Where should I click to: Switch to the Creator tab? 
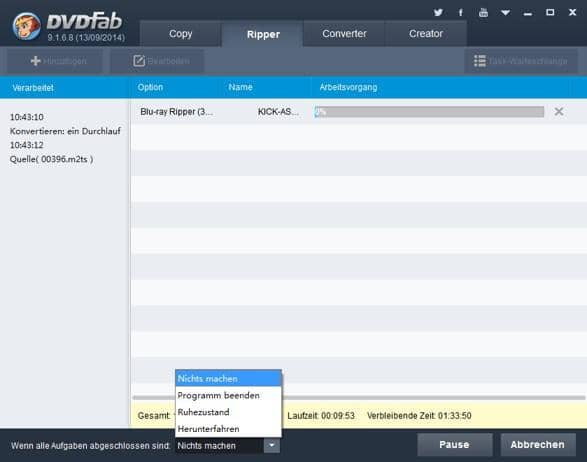[426, 34]
